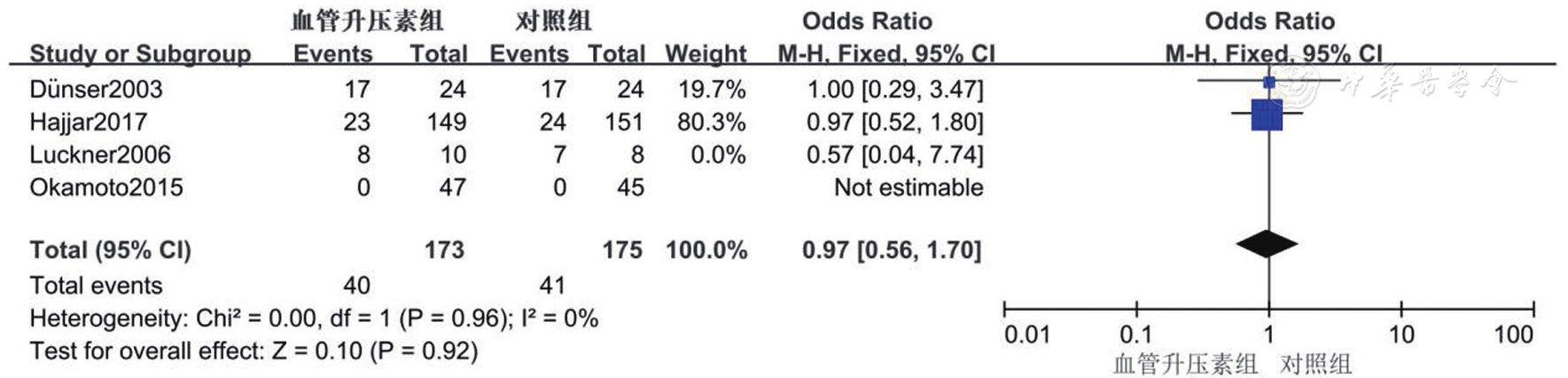
Task: Click the Study or Subgroup column header
Action: point(139,54)
